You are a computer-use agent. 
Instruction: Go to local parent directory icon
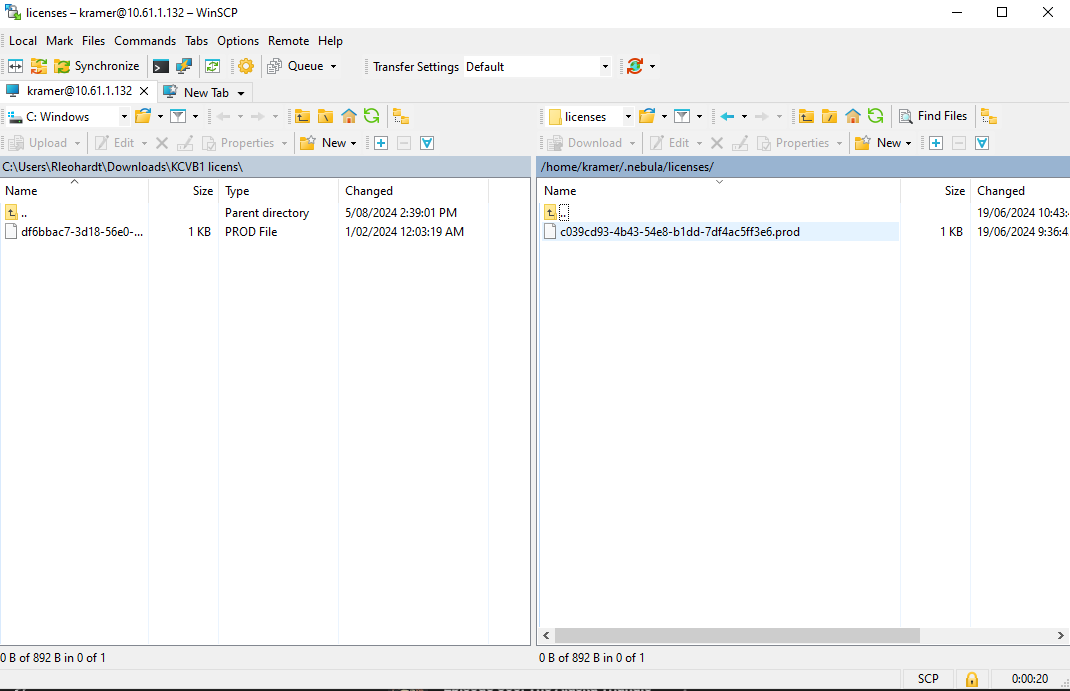click(x=302, y=116)
